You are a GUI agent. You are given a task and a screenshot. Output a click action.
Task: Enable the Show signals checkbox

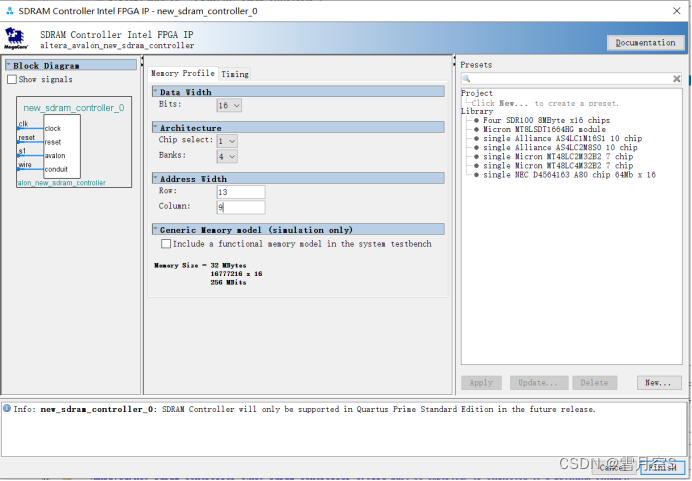12,79
